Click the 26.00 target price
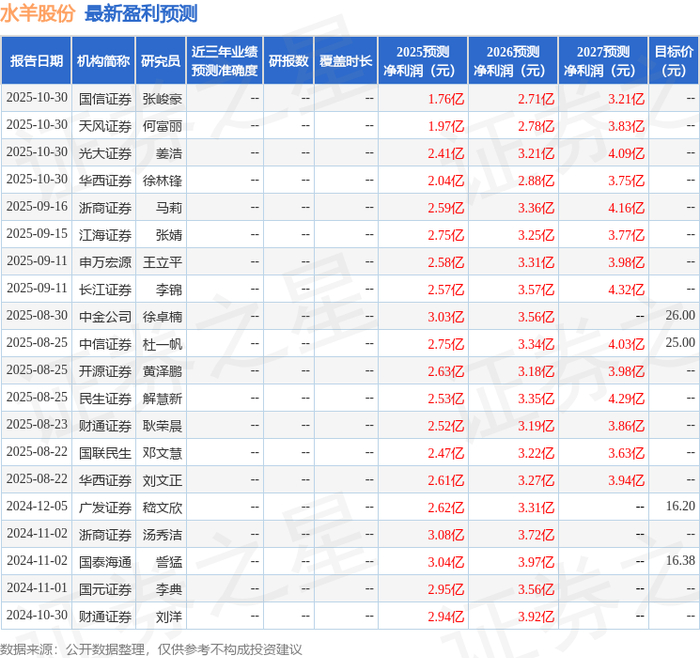Image resolution: width=700 pixels, height=658 pixels. 680,316
